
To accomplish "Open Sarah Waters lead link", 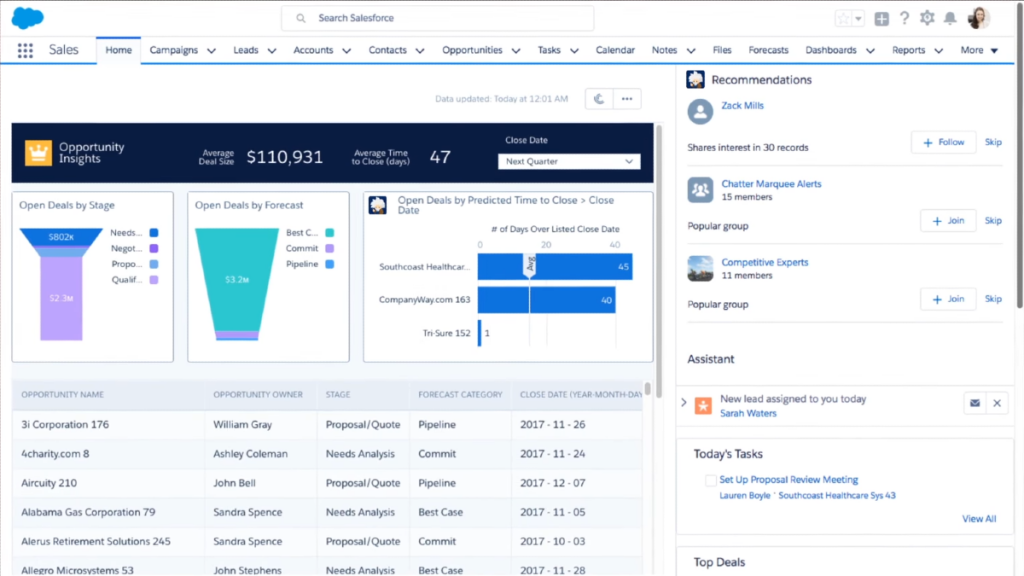I will coord(748,413).
